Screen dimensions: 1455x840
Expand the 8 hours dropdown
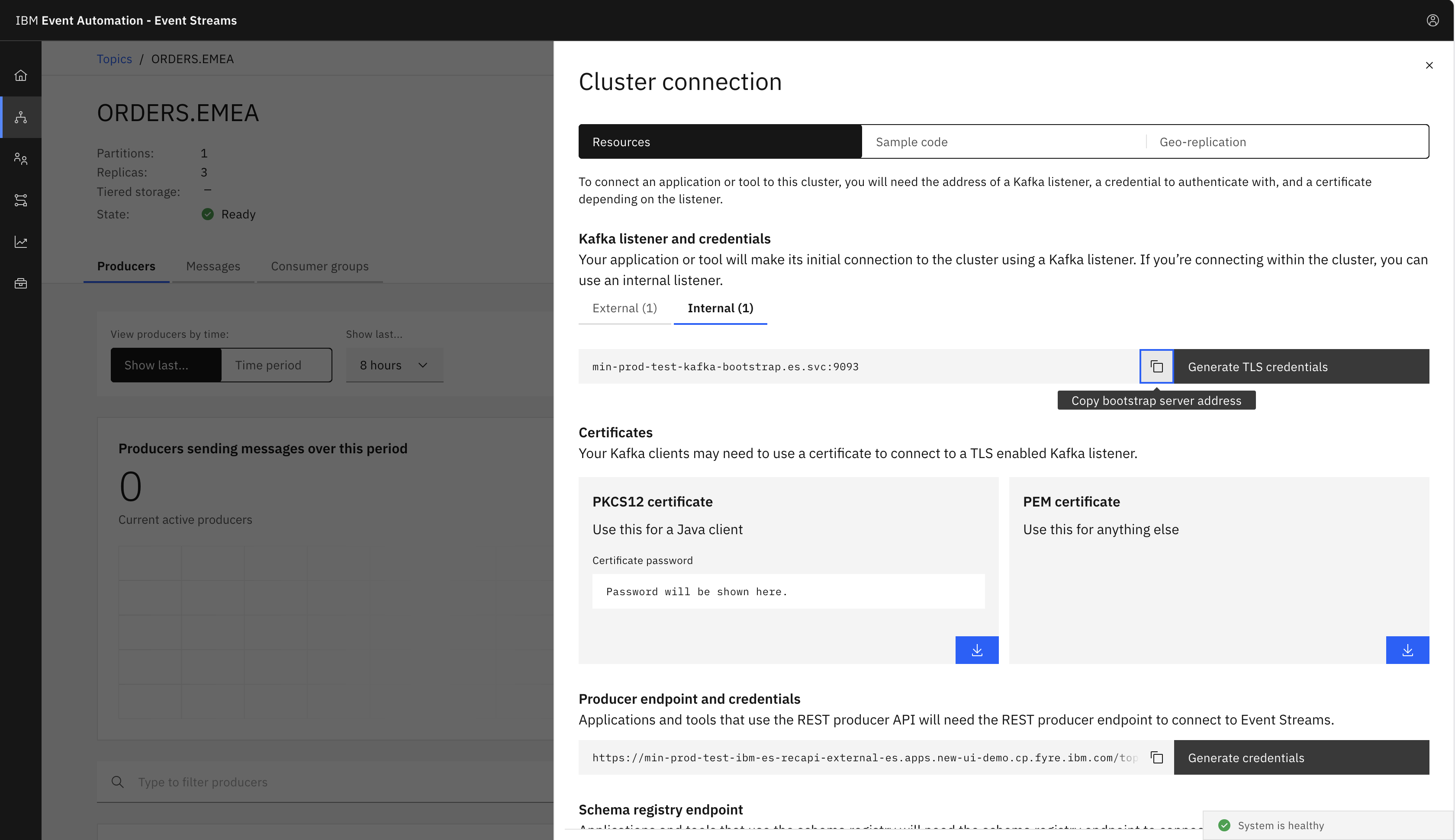(x=395, y=365)
